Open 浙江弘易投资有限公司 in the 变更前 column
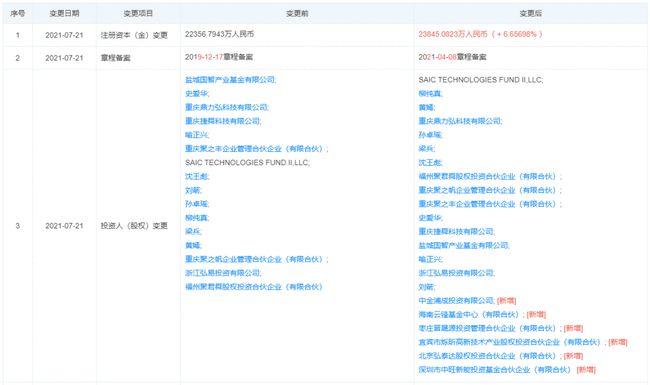 coord(223,273)
